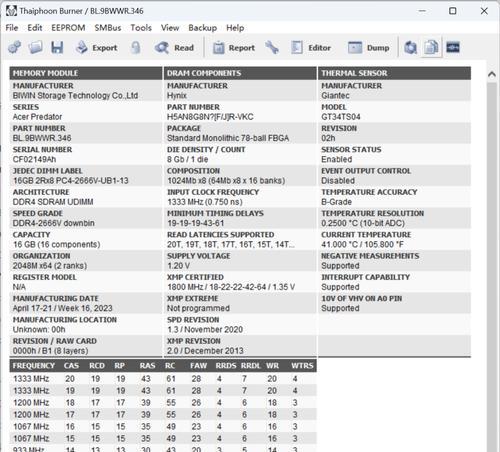This screenshot has height=452, width=500.
Task: Click thermal sensor model GT34TS04
Action: (x=341, y=117)
